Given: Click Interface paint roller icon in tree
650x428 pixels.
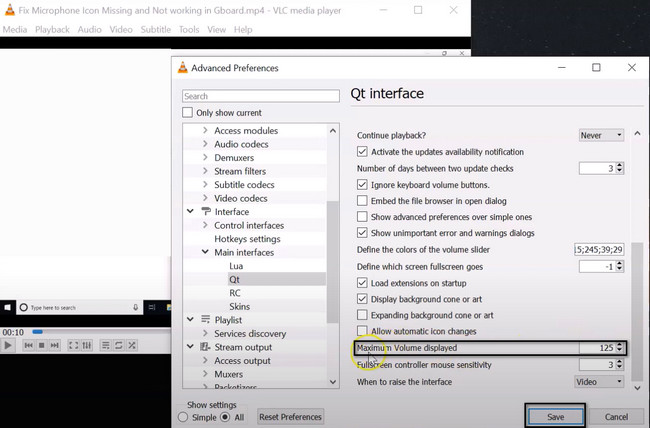Looking at the screenshot, I should tap(206, 212).
